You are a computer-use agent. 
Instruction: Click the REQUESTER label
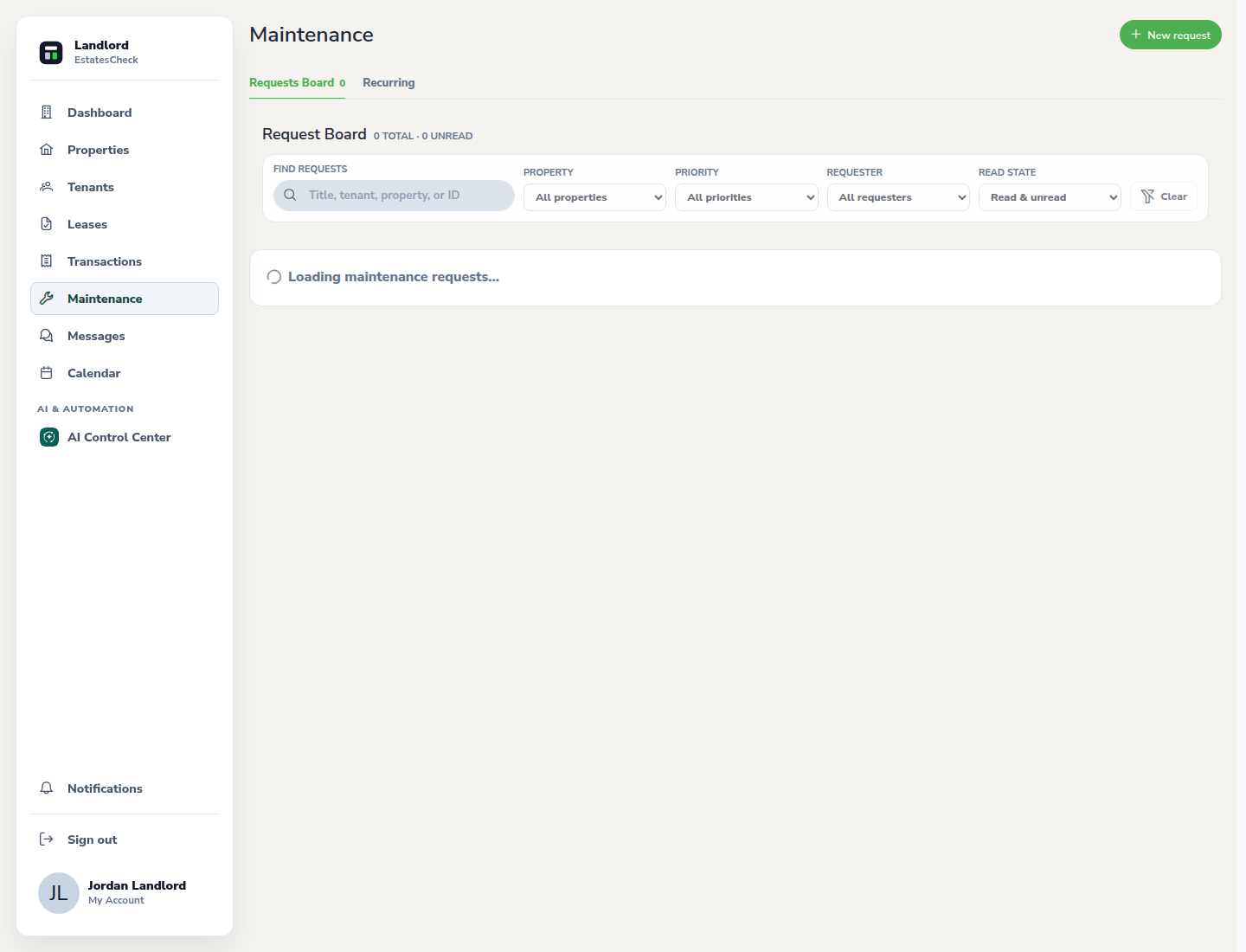[x=855, y=172]
